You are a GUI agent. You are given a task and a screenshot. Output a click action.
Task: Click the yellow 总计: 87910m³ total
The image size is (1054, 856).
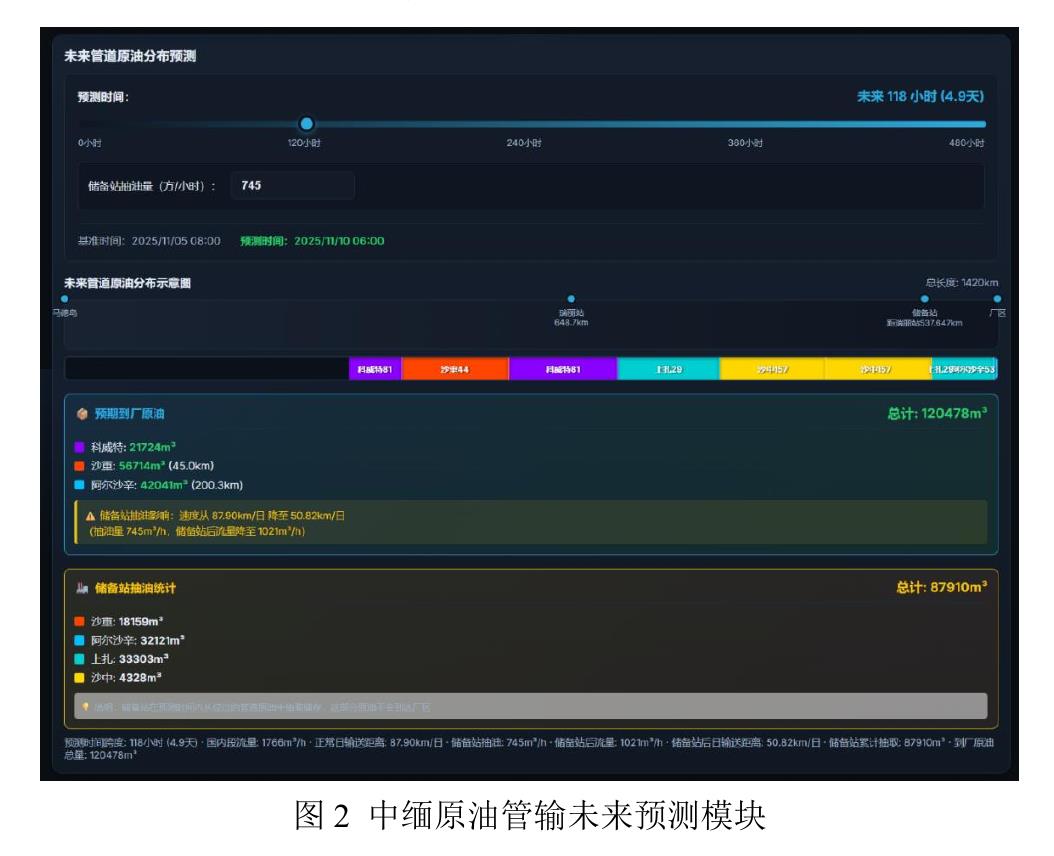point(941,587)
